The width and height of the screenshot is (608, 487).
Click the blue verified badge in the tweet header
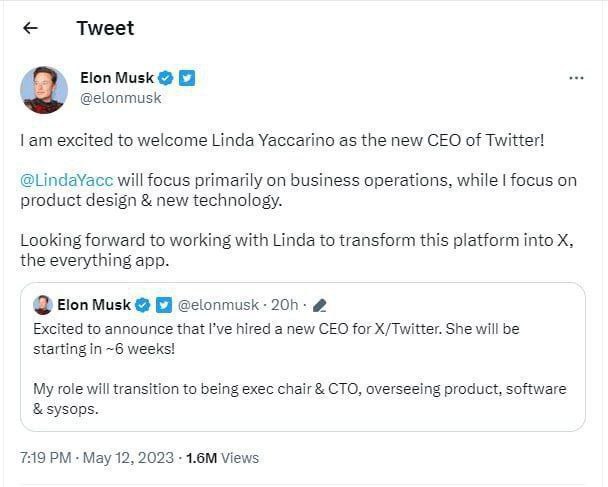165,78
